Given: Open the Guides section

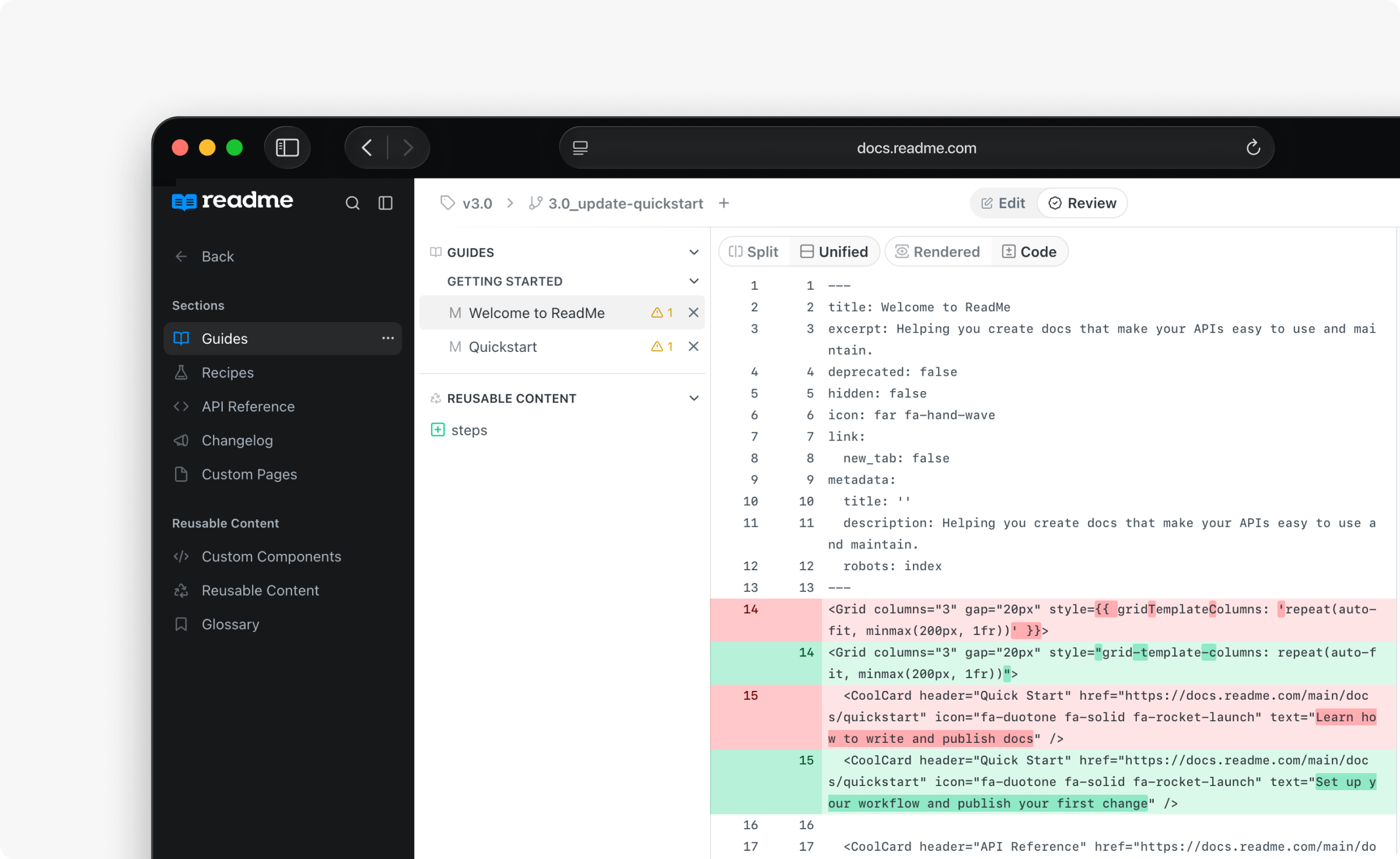Looking at the screenshot, I should click(282, 338).
